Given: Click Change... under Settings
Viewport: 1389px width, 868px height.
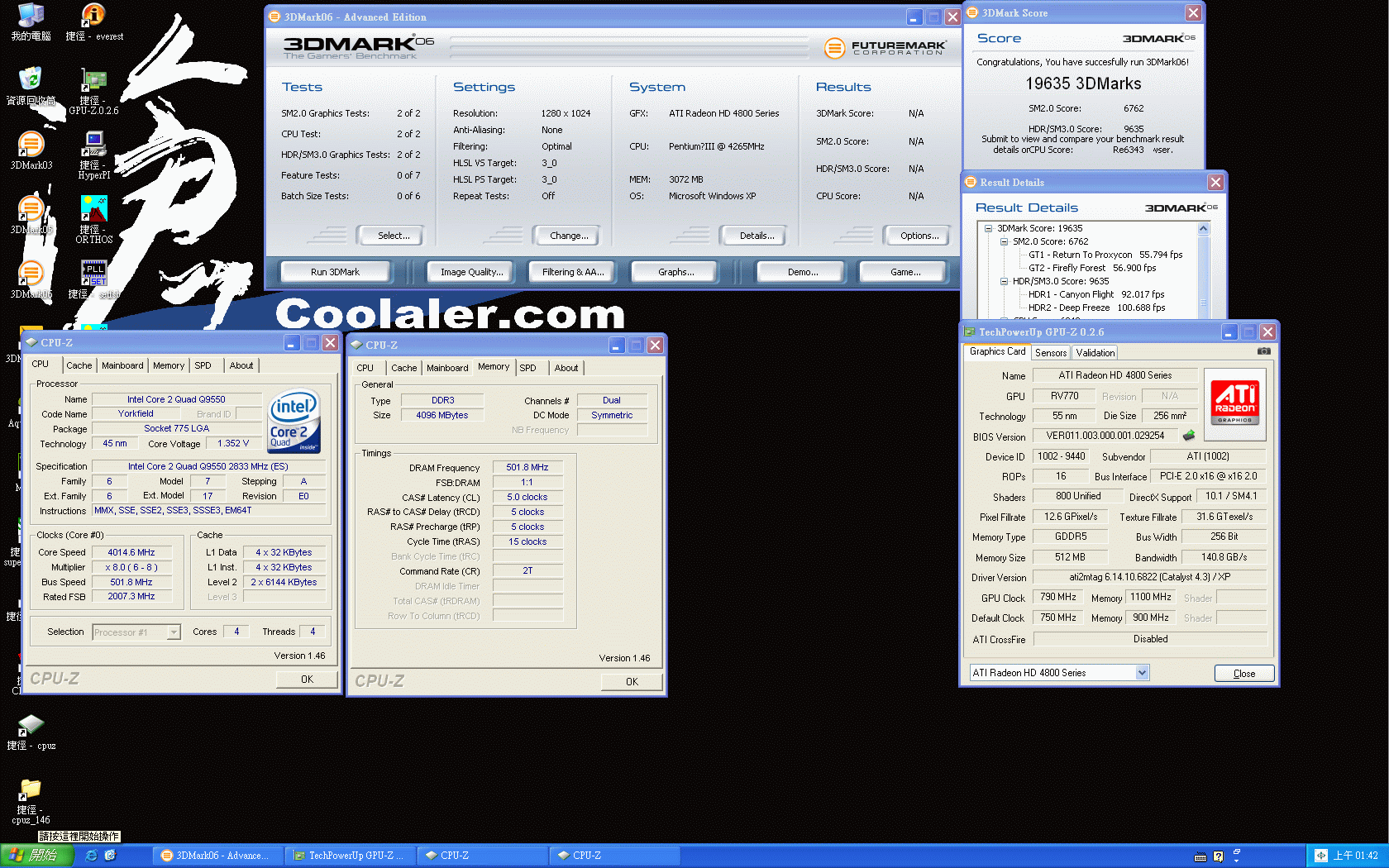Looking at the screenshot, I should click(569, 236).
